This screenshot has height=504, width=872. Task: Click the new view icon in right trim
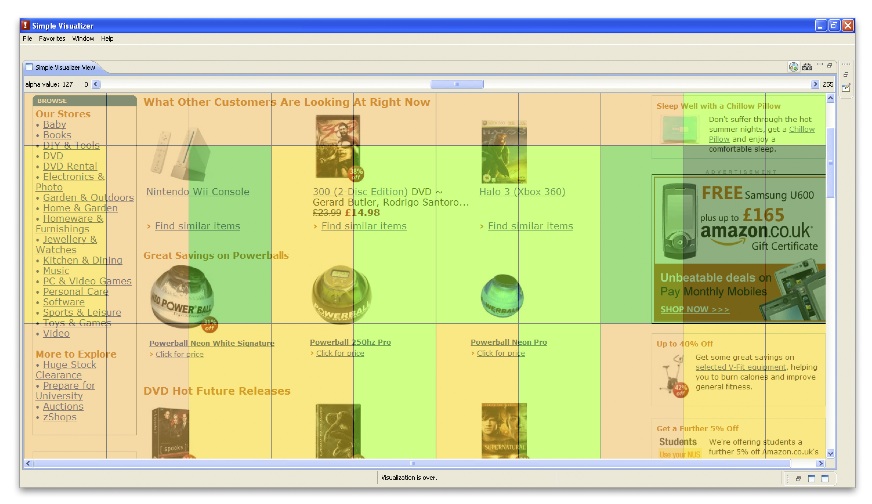pyautogui.click(x=846, y=88)
